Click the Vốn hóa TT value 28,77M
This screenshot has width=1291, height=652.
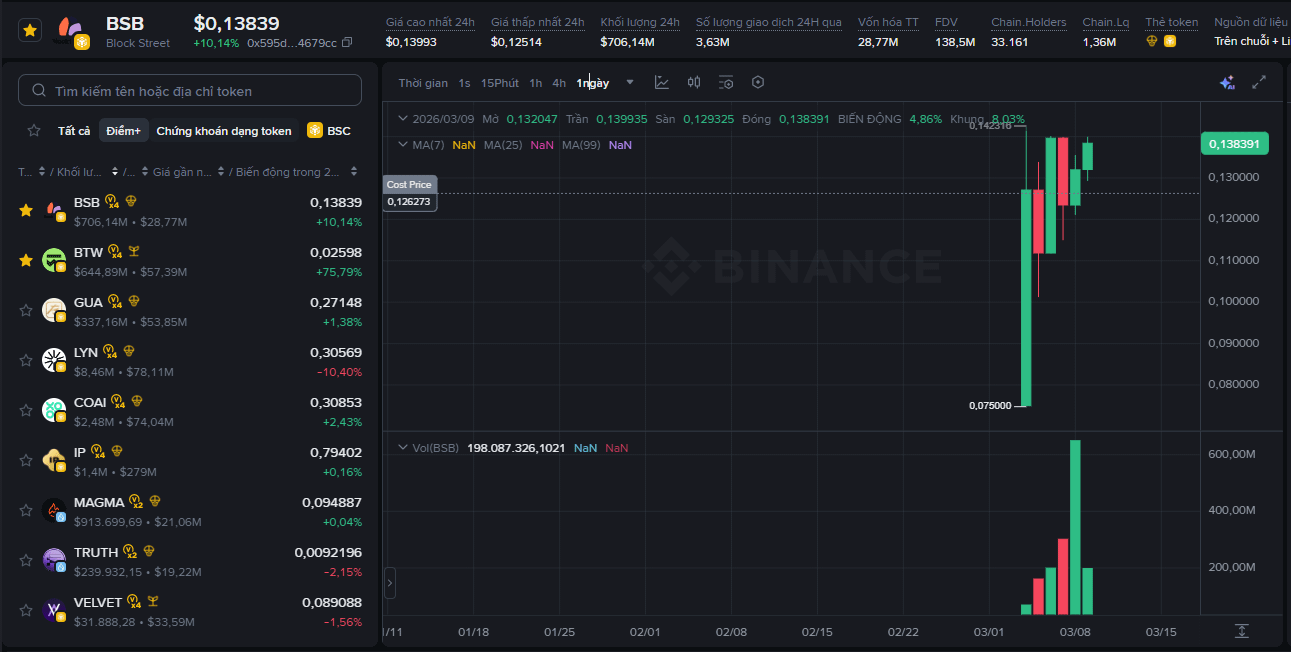point(878,42)
